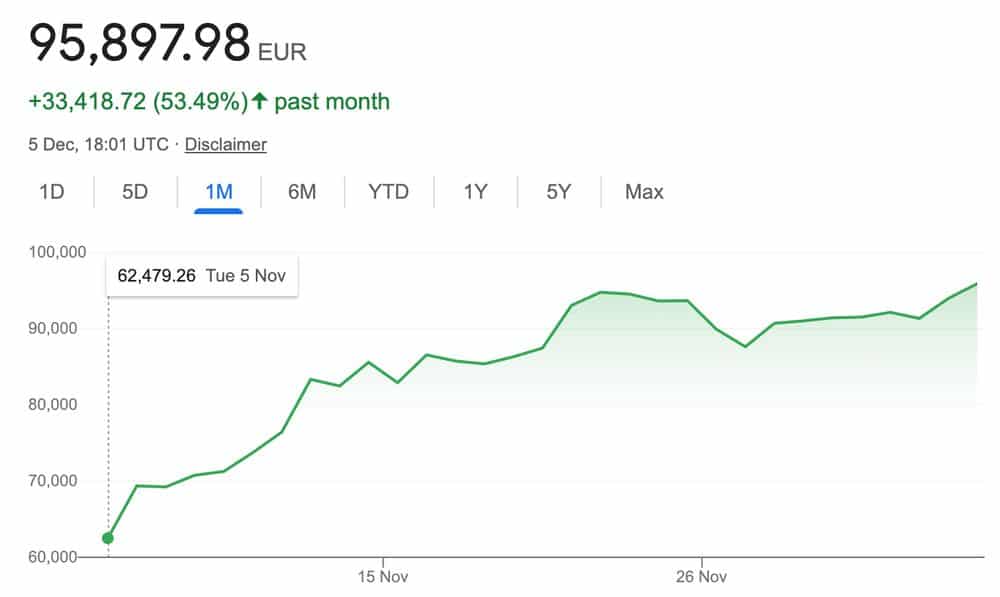Open the Disclaimer link
This screenshot has height=597, width=1000.
(x=226, y=145)
